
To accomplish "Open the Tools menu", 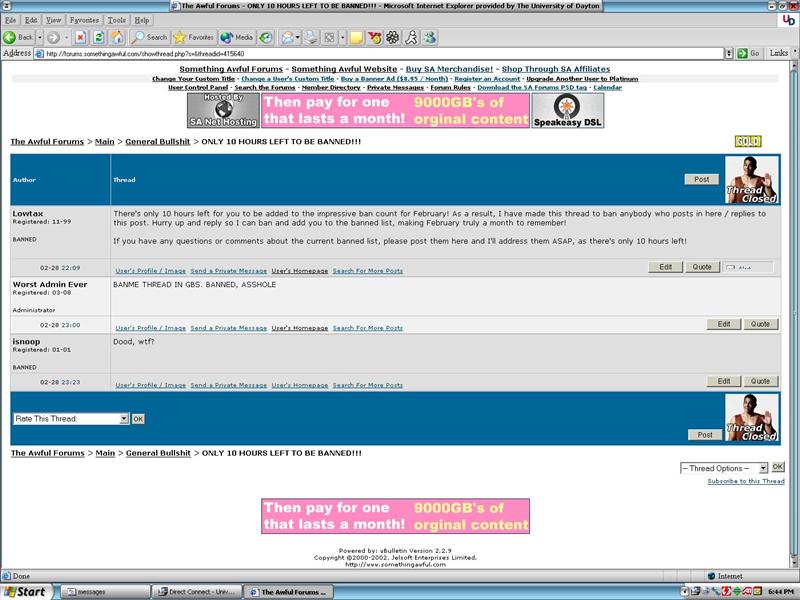I will [x=116, y=20].
